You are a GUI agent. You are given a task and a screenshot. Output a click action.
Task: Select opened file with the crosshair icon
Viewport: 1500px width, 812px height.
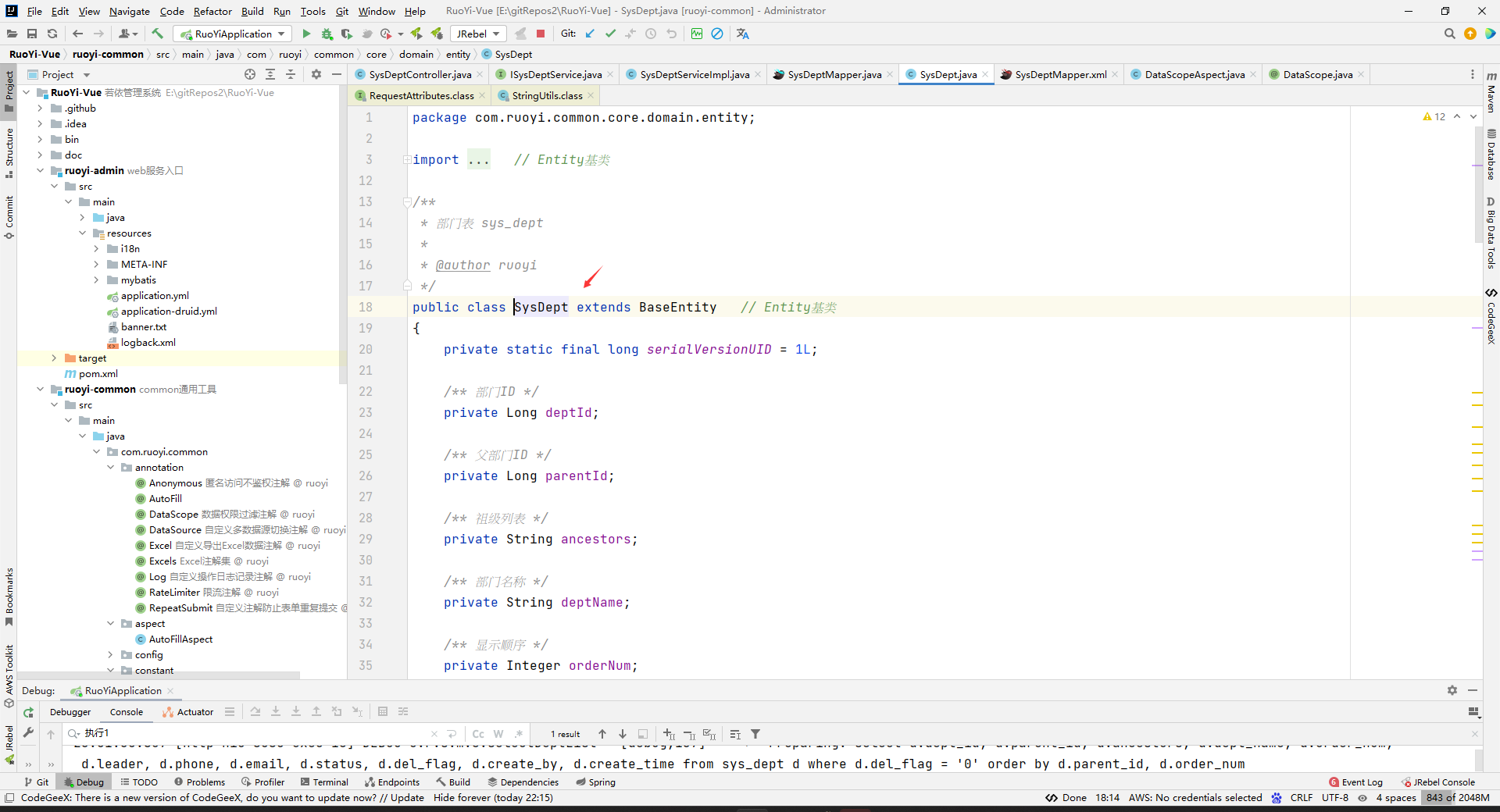click(250, 74)
